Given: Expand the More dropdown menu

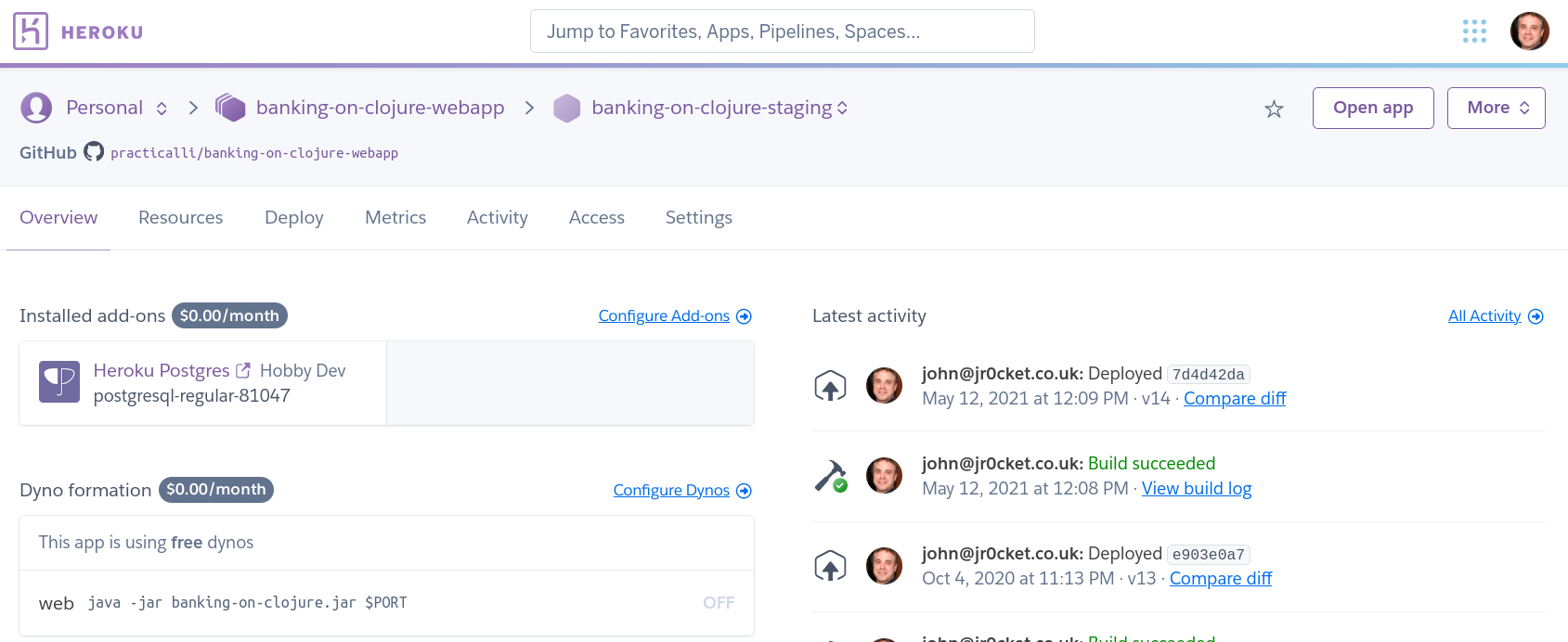Looking at the screenshot, I should (1496, 108).
